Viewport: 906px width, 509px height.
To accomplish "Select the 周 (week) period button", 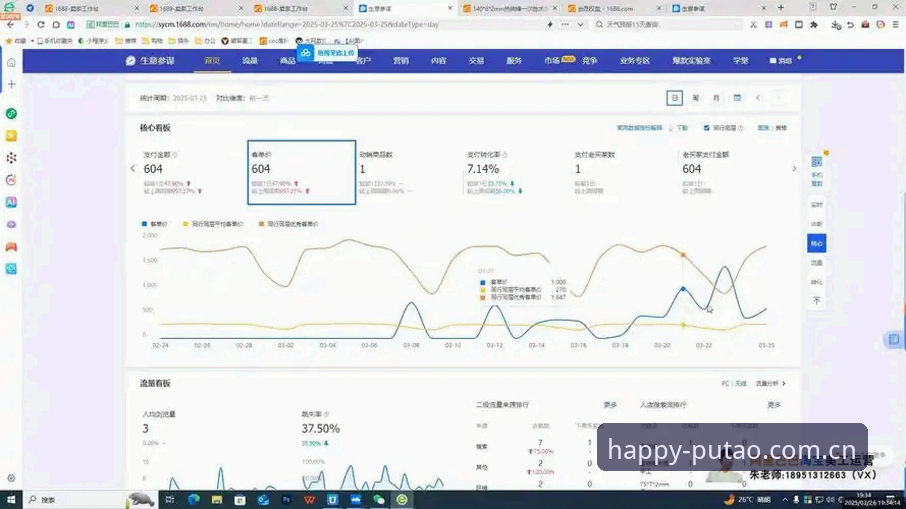I will click(696, 98).
